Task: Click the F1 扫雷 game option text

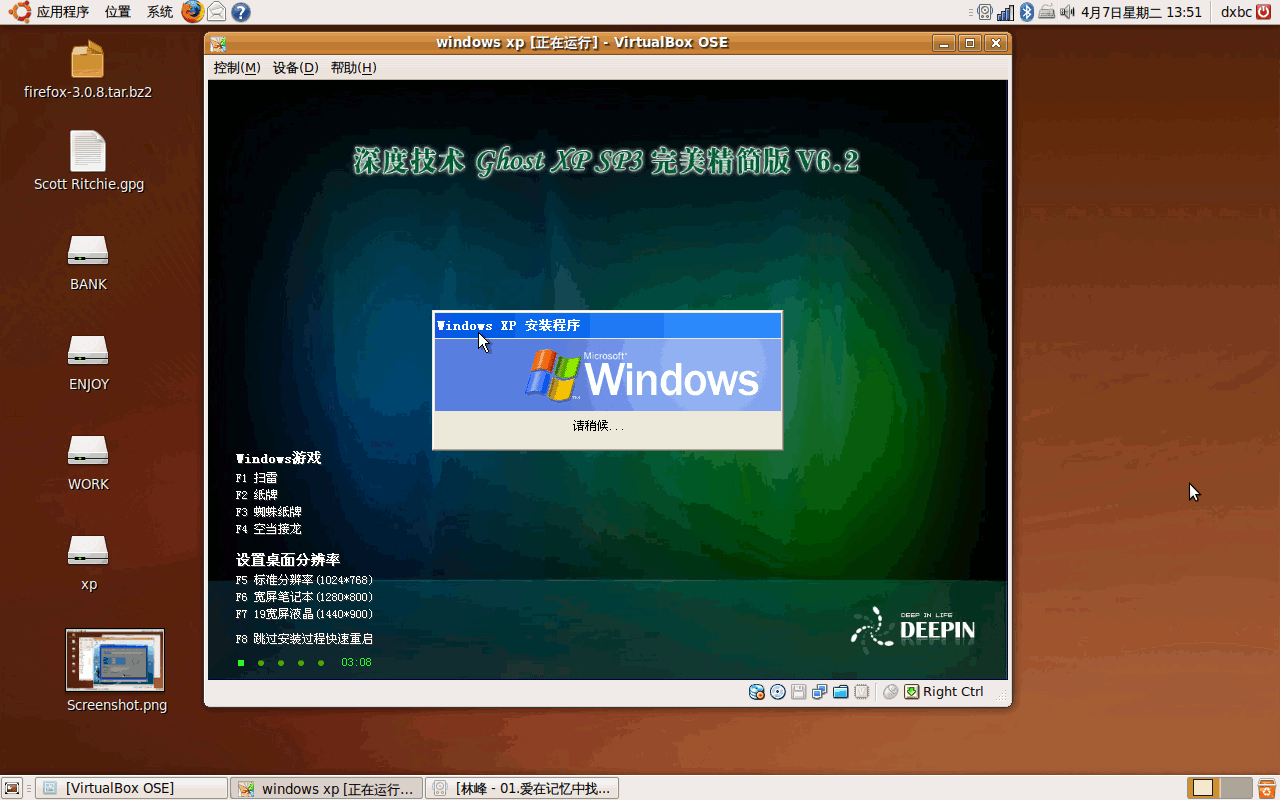Action: coord(257,478)
